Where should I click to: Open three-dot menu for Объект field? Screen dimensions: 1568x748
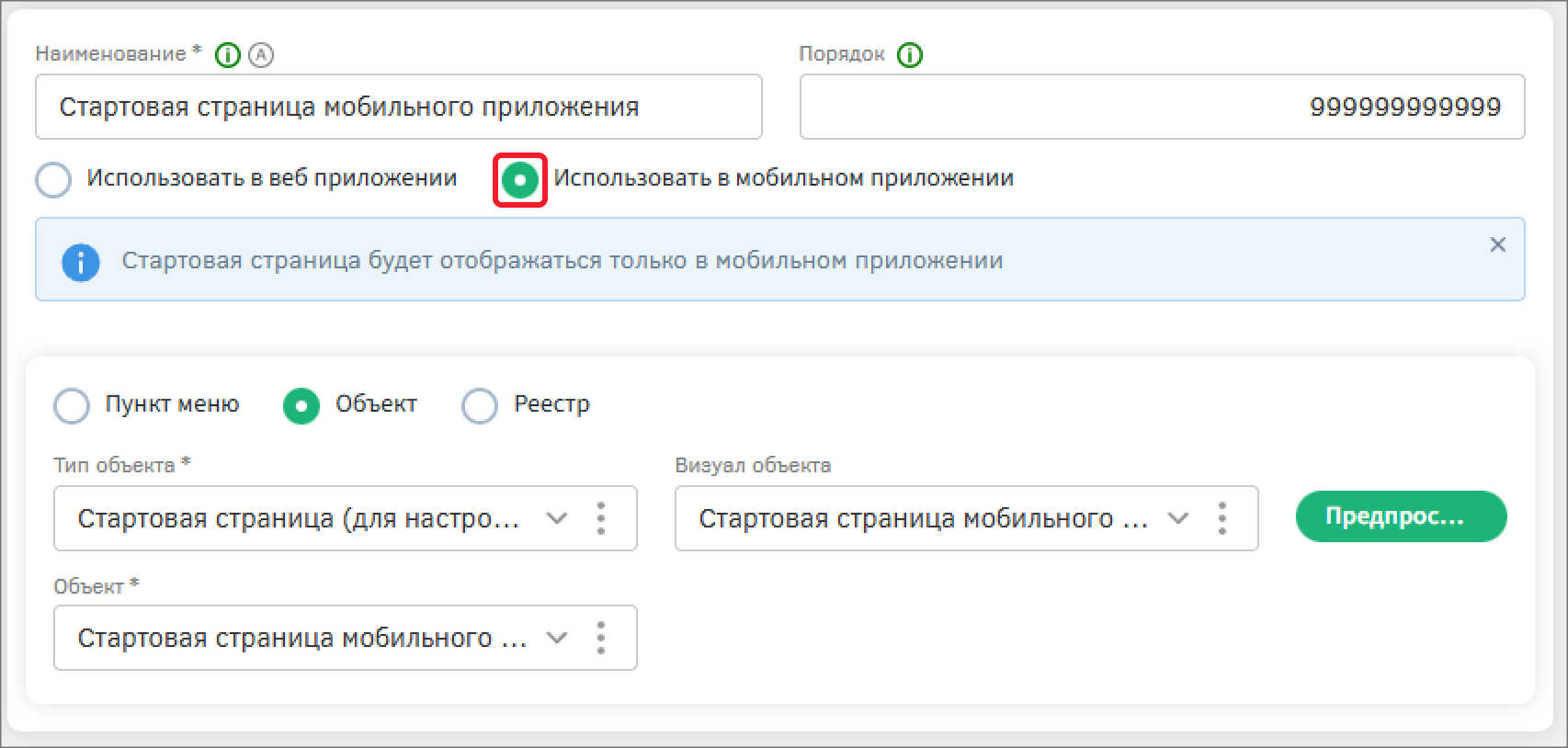(601, 638)
